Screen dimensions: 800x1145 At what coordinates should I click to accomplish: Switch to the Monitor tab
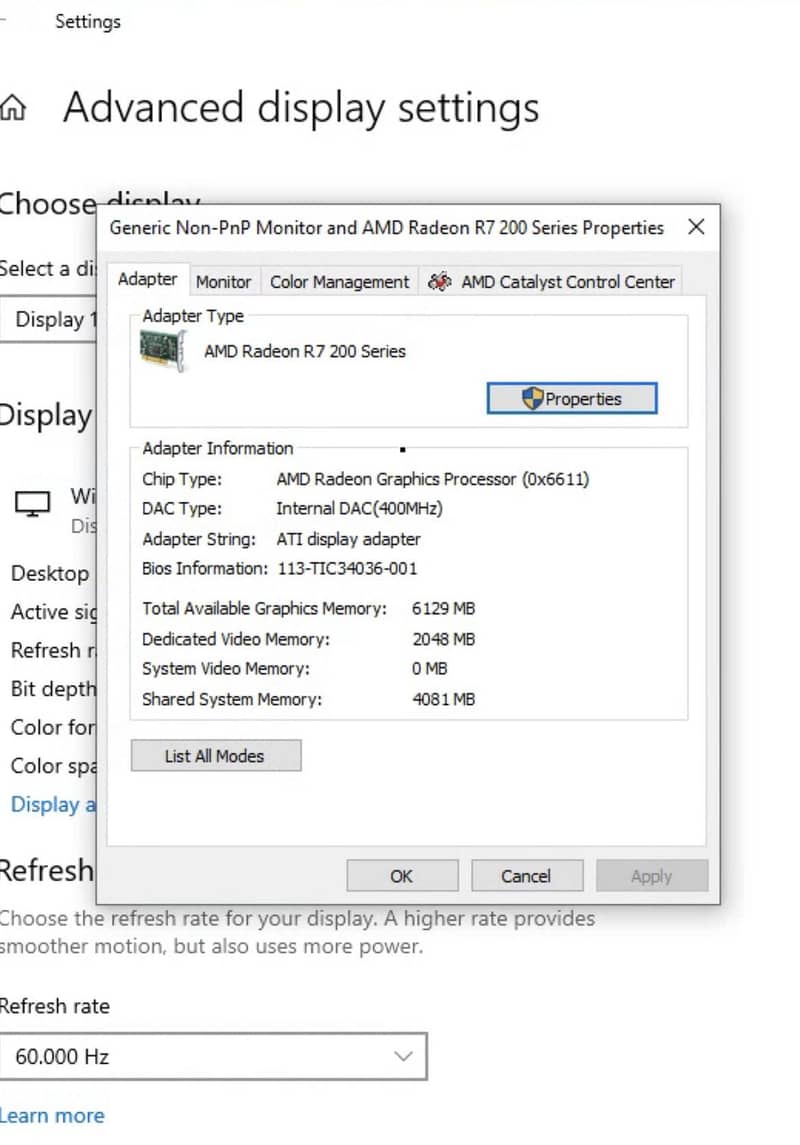tap(223, 281)
